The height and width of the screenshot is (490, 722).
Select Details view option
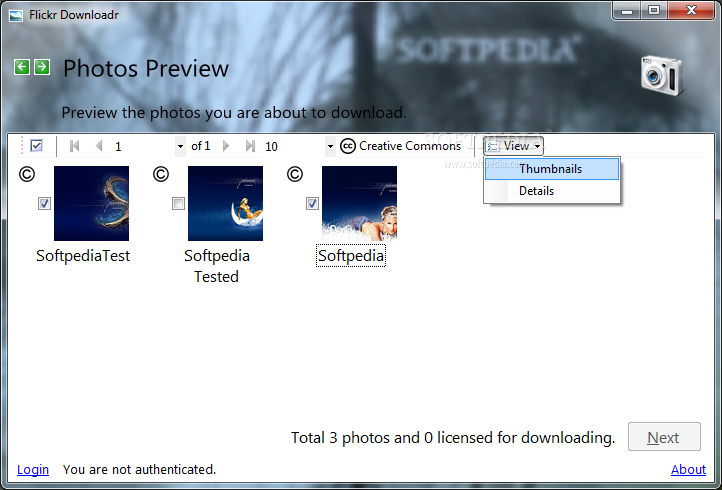click(552, 191)
